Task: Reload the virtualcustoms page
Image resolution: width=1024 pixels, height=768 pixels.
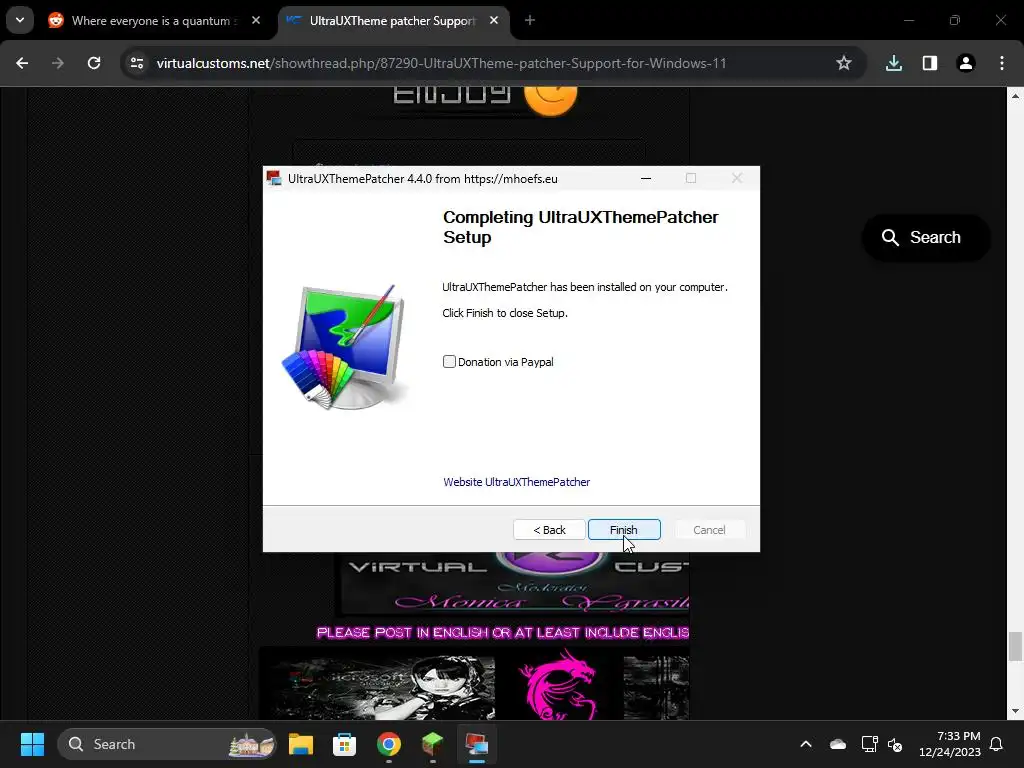Action: (94, 63)
